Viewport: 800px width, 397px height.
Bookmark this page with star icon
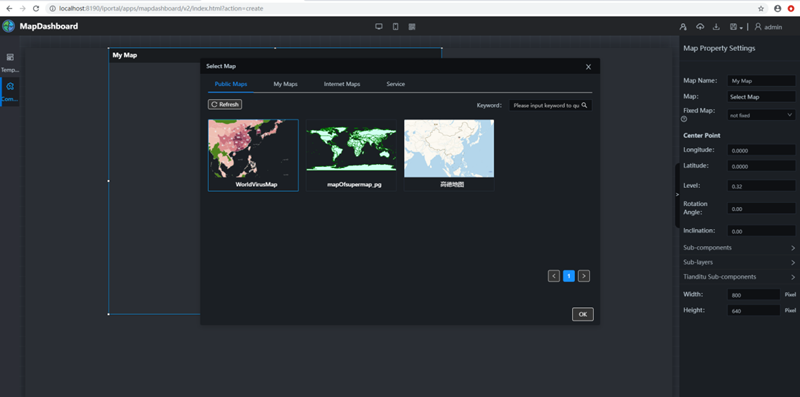pyautogui.click(x=761, y=8)
